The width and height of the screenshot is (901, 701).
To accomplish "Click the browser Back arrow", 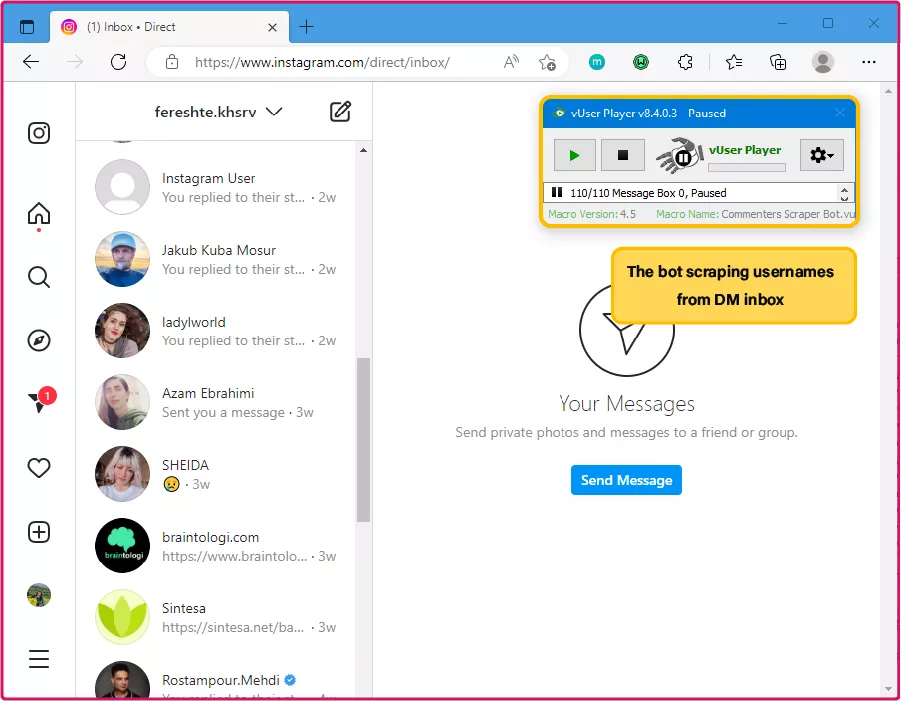I will click(x=31, y=61).
